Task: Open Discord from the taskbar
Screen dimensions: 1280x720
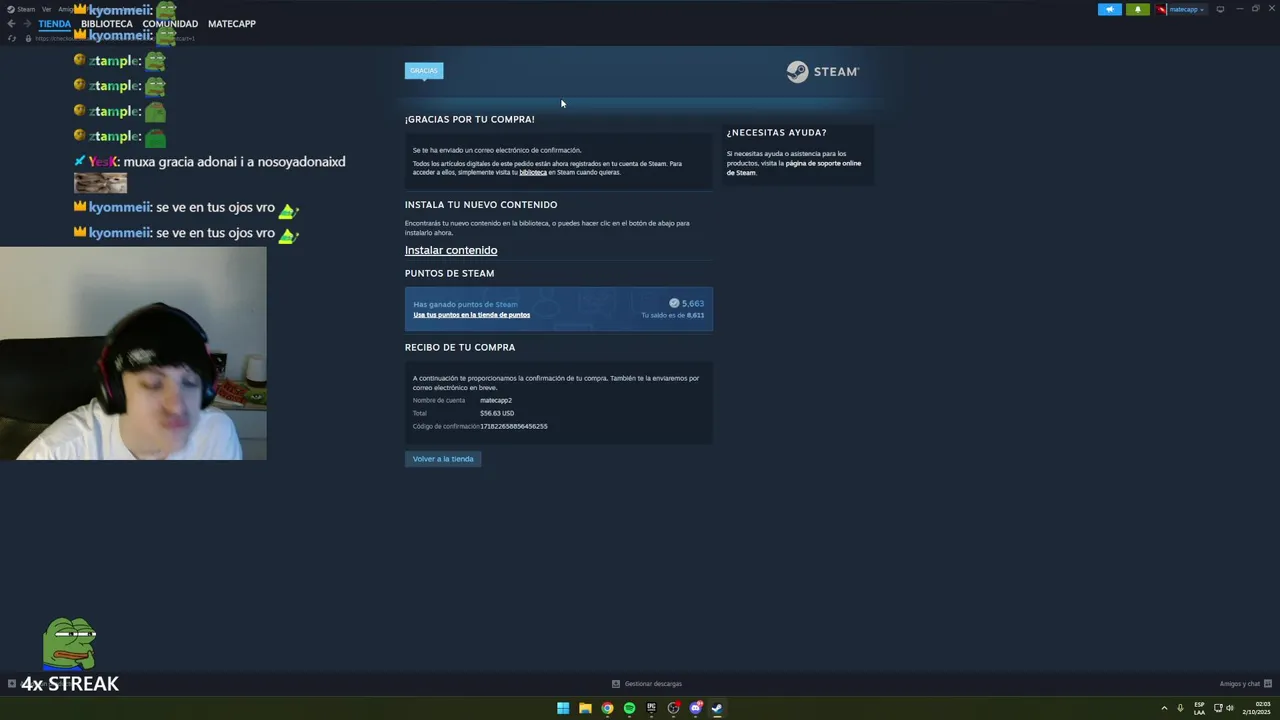Action: pyautogui.click(x=695, y=708)
